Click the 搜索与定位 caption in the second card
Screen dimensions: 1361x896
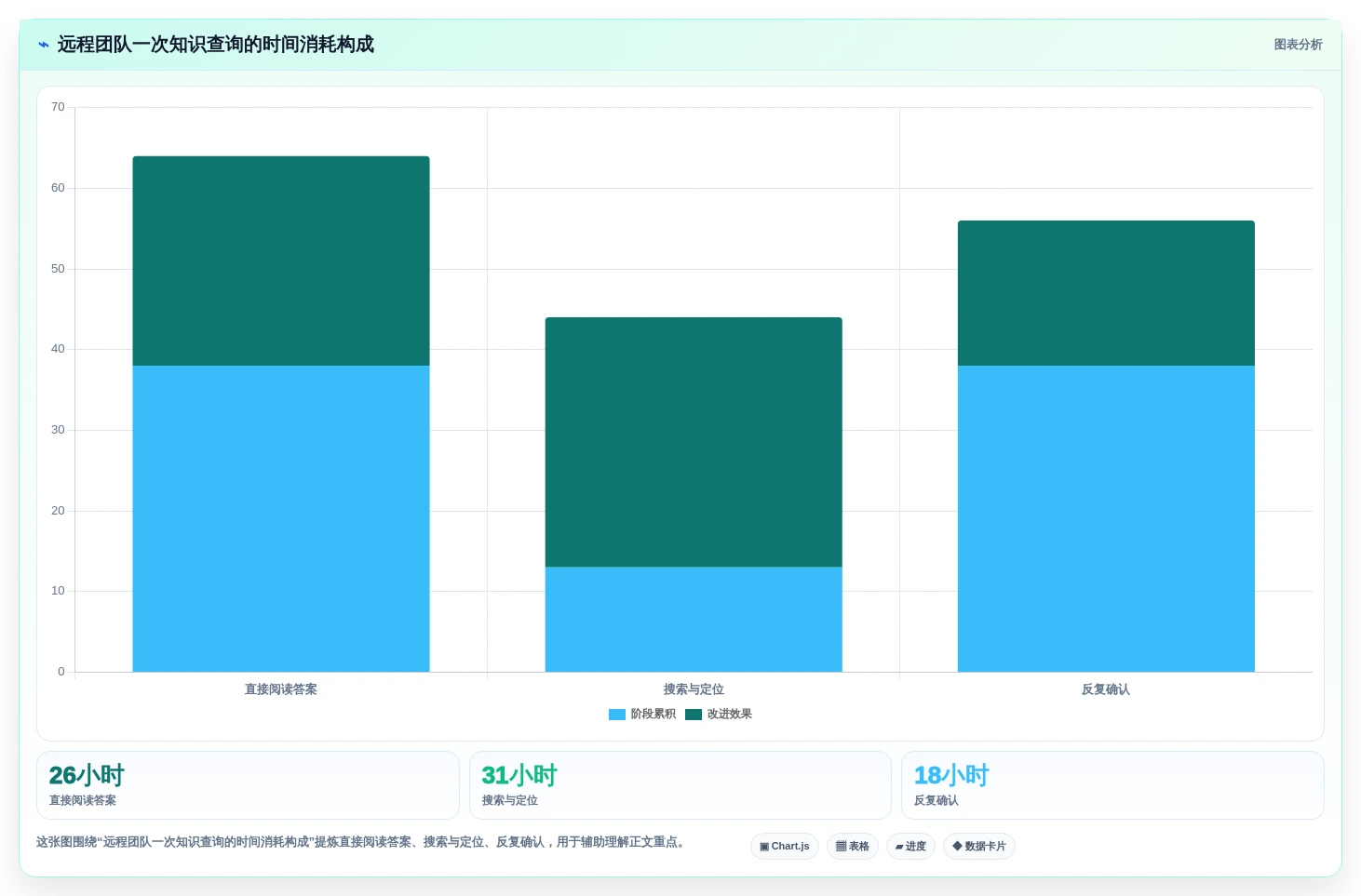tap(510, 800)
